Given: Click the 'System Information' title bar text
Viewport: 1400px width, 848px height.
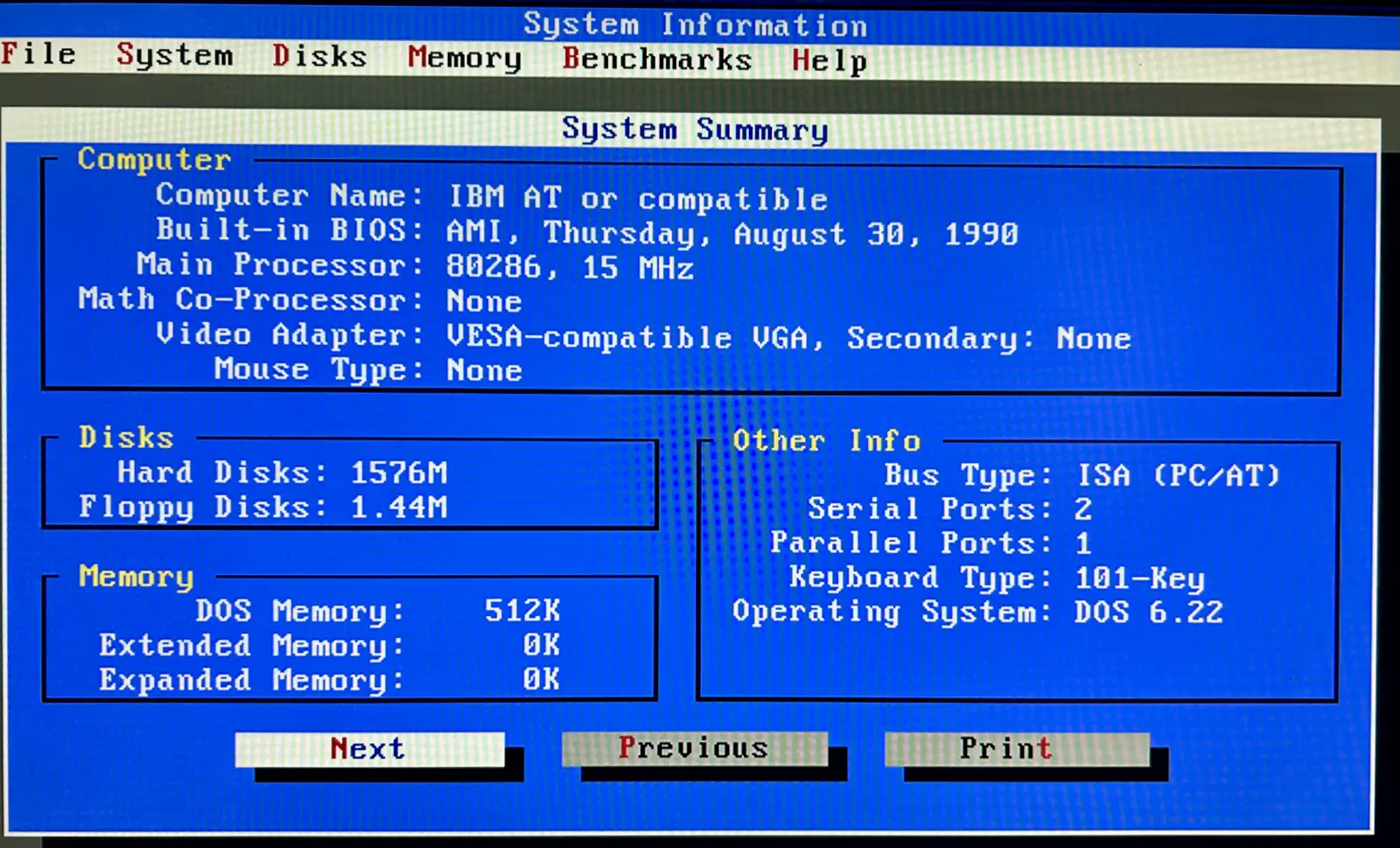Looking at the screenshot, I should pyautogui.click(x=696, y=25).
